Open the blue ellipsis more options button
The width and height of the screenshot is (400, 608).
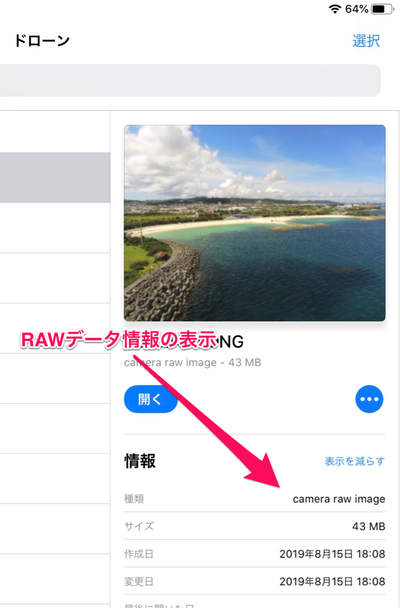[369, 399]
